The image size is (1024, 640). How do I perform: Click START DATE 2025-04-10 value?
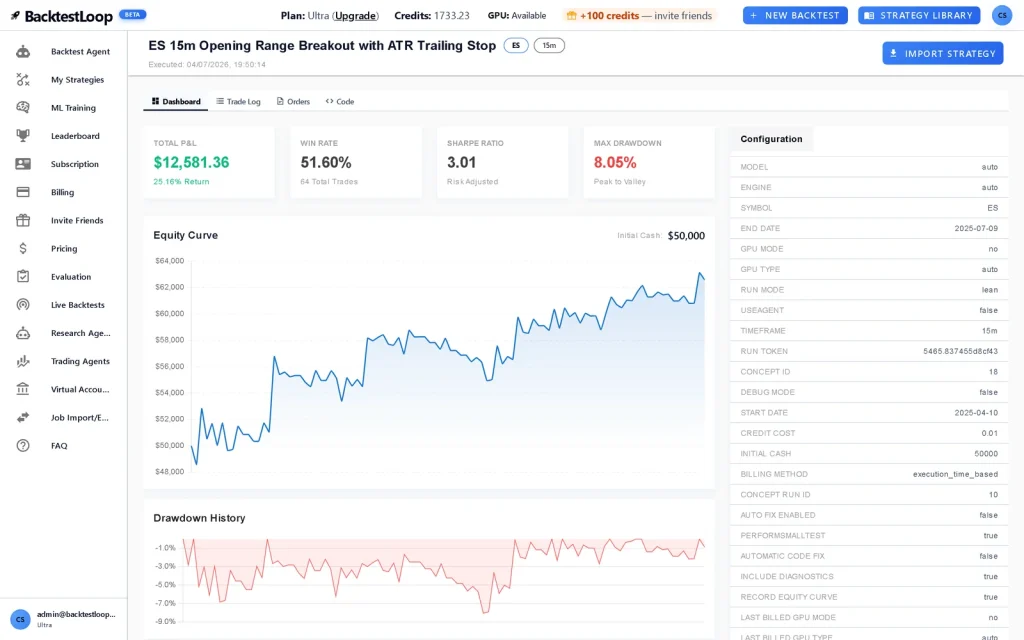pyautogui.click(x=976, y=413)
